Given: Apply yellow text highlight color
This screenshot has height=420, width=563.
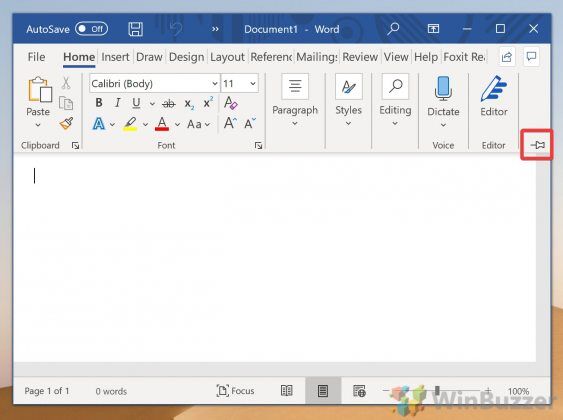Looking at the screenshot, I should 130,124.
